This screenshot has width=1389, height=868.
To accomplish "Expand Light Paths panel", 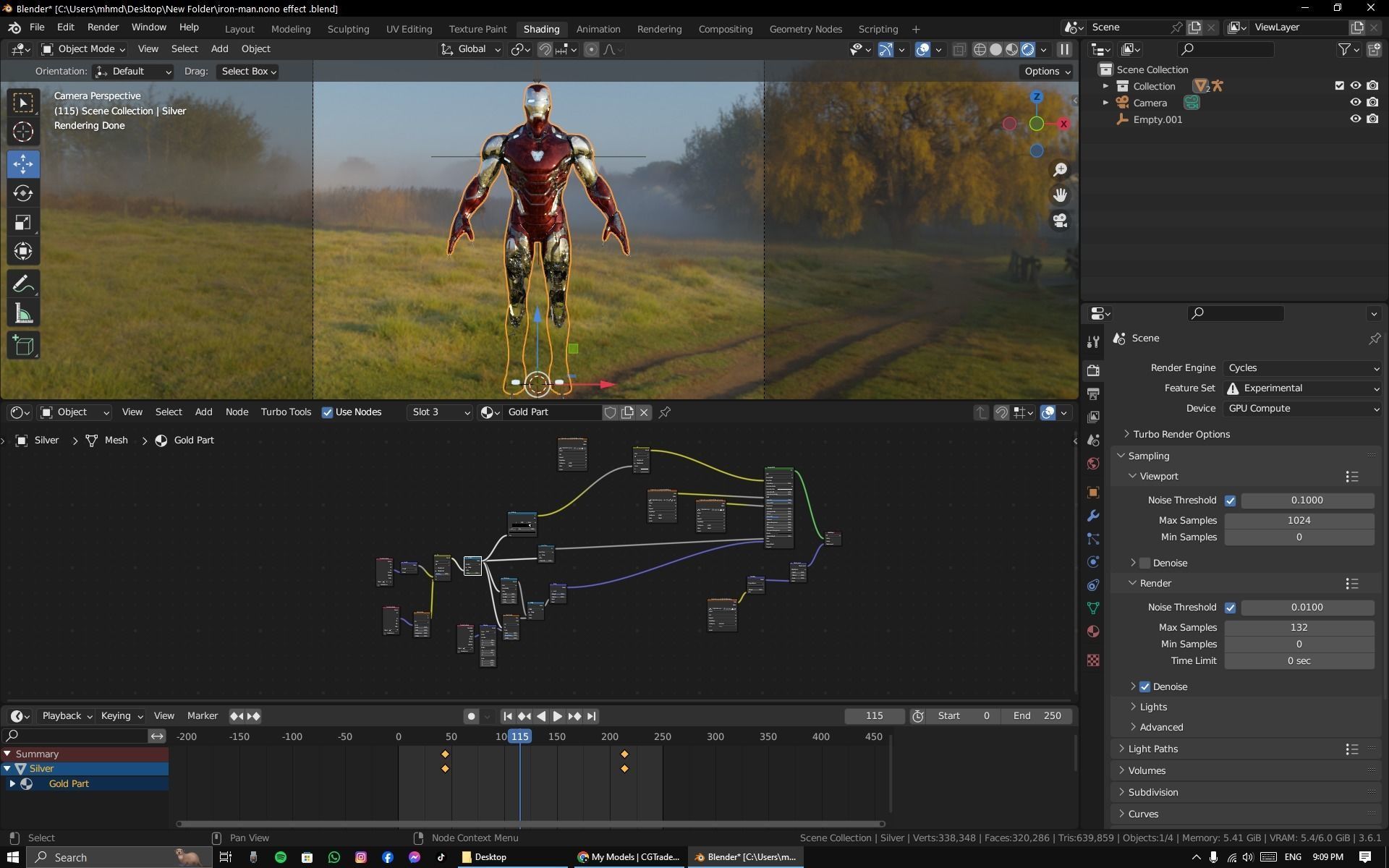I will 1153,749.
